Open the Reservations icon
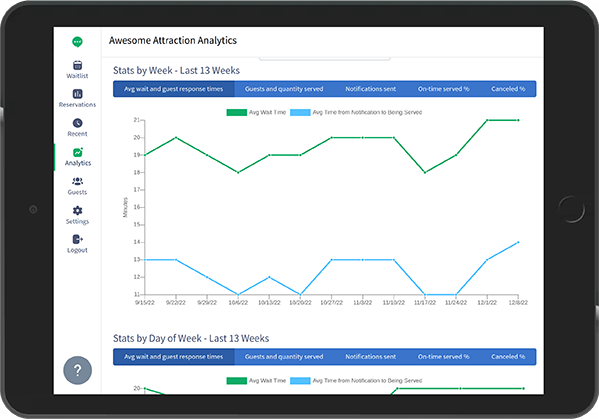599x419 pixels. tap(78, 94)
